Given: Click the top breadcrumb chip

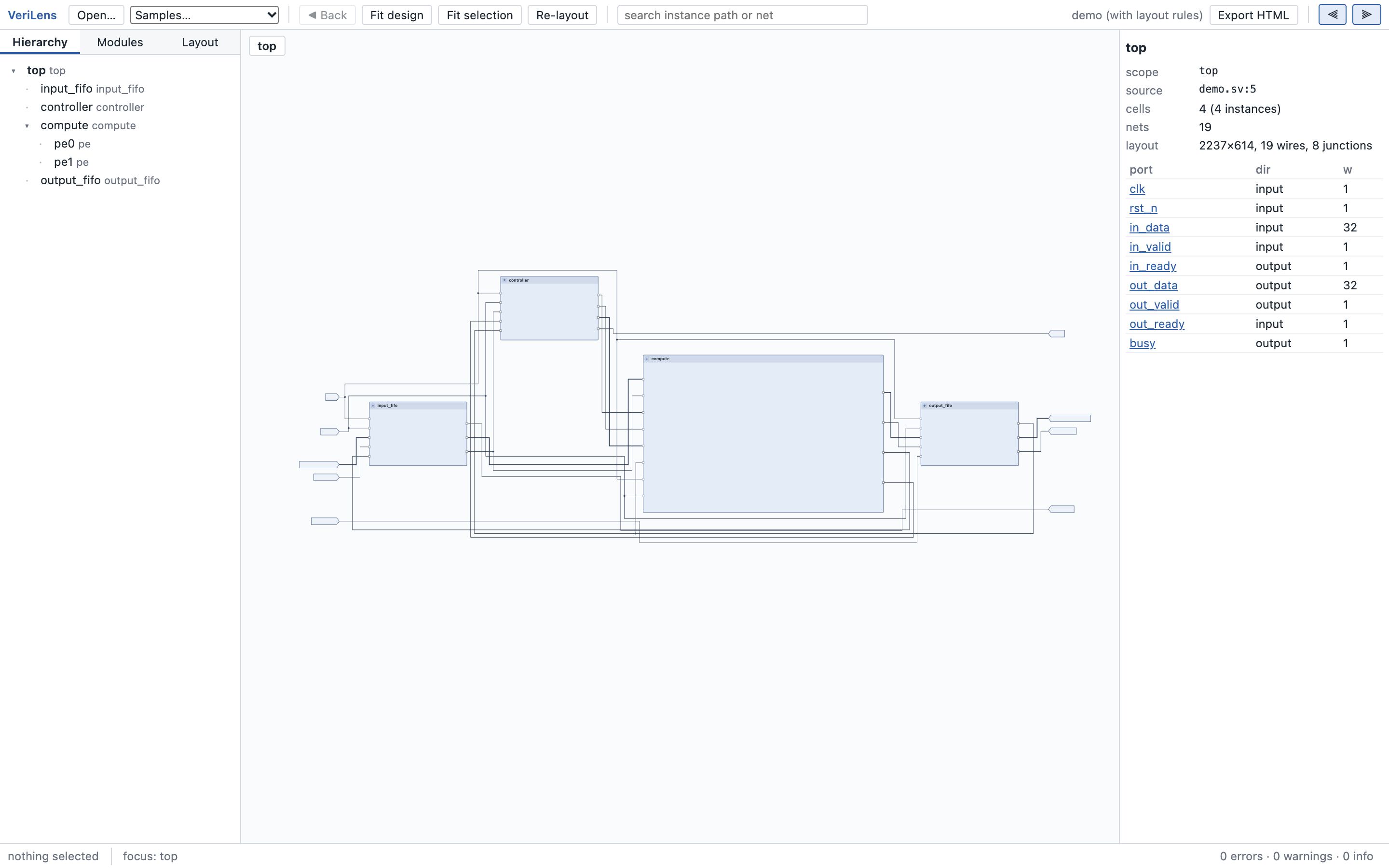Looking at the screenshot, I should click(x=267, y=46).
